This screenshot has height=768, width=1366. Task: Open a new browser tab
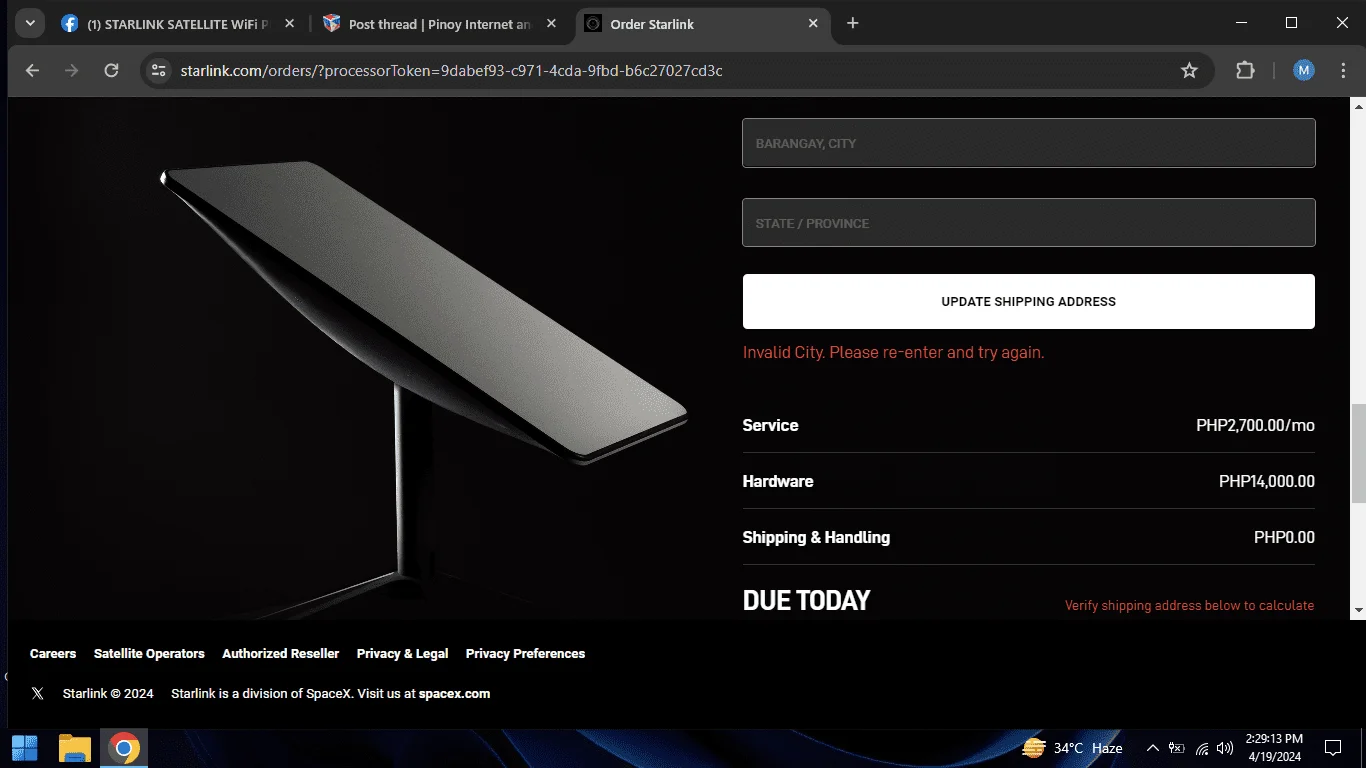(x=852, y=23)
